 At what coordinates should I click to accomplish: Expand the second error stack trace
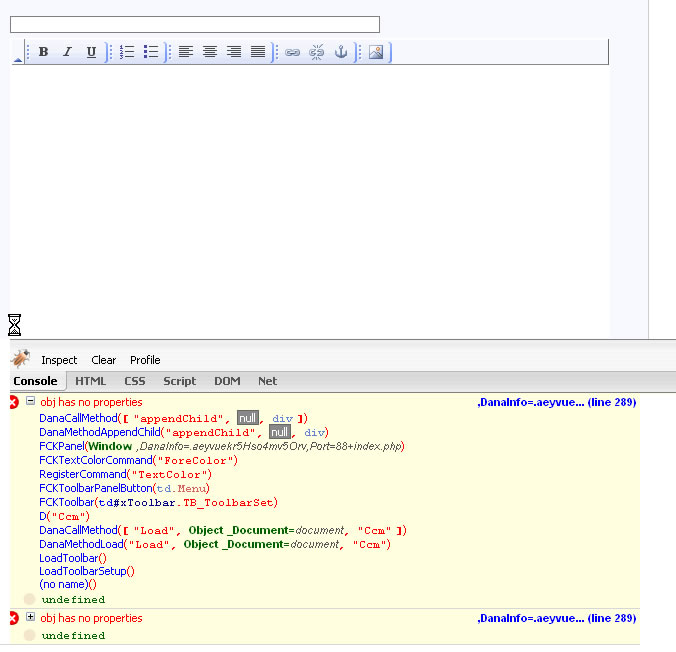click(30, 617)
